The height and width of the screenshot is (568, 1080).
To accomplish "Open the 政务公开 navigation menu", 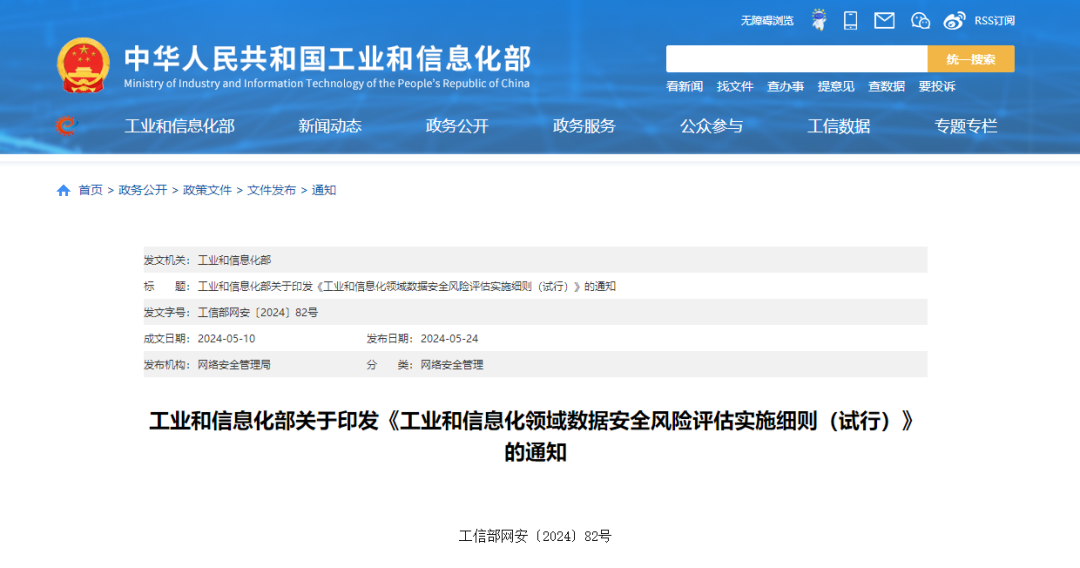I will pos(457,126).
